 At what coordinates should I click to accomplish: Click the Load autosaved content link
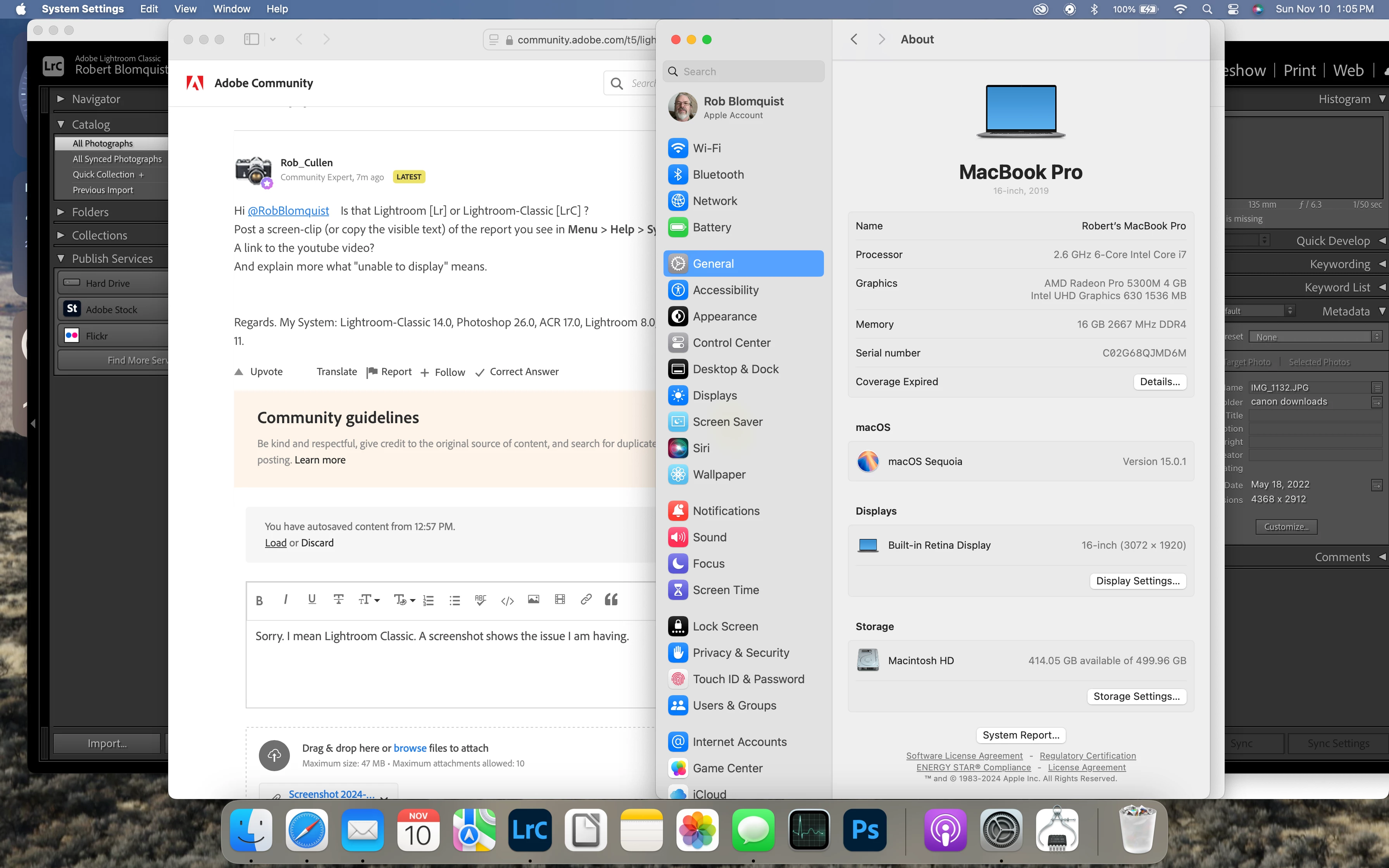[x=276, y=542]
